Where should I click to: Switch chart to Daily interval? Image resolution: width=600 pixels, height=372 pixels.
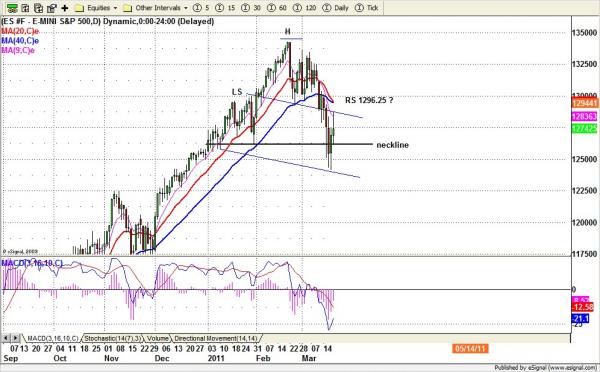click(x=335, y=8)
